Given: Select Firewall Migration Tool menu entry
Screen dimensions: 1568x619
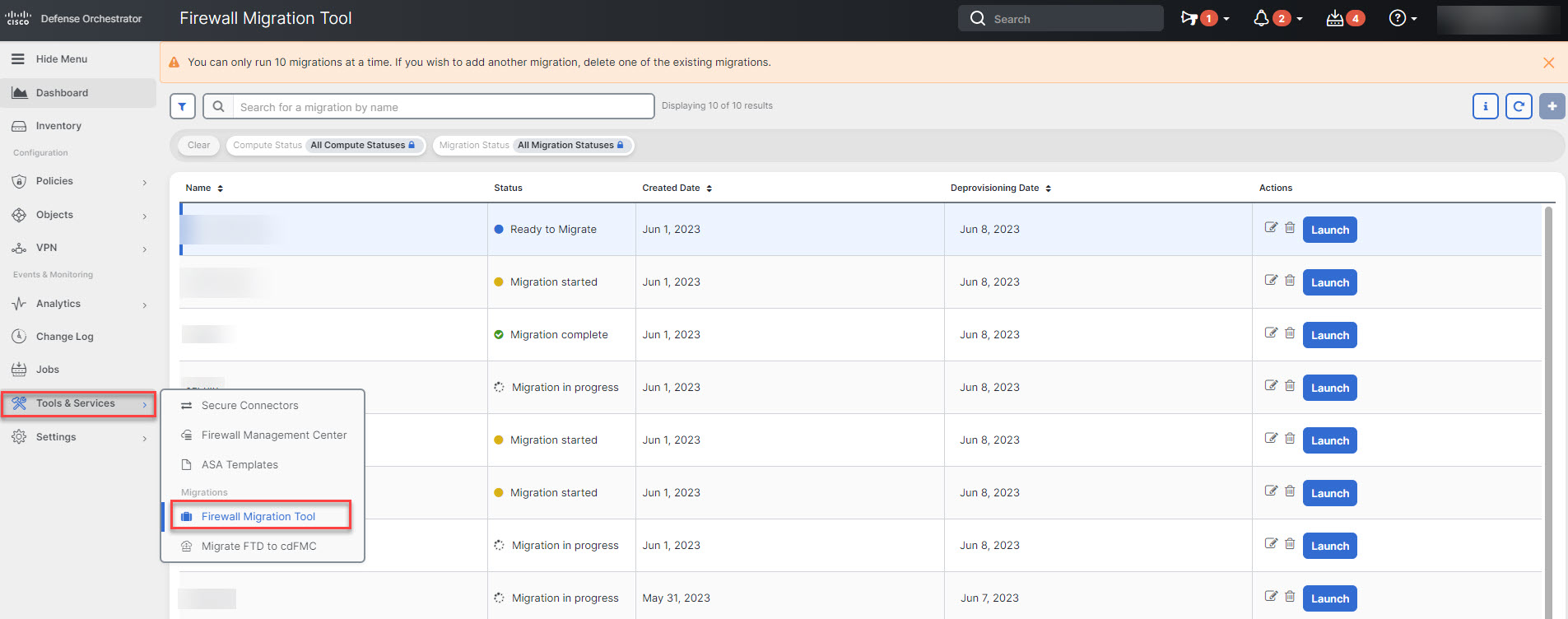Looking at the screenshot, I should coord(258,516).
